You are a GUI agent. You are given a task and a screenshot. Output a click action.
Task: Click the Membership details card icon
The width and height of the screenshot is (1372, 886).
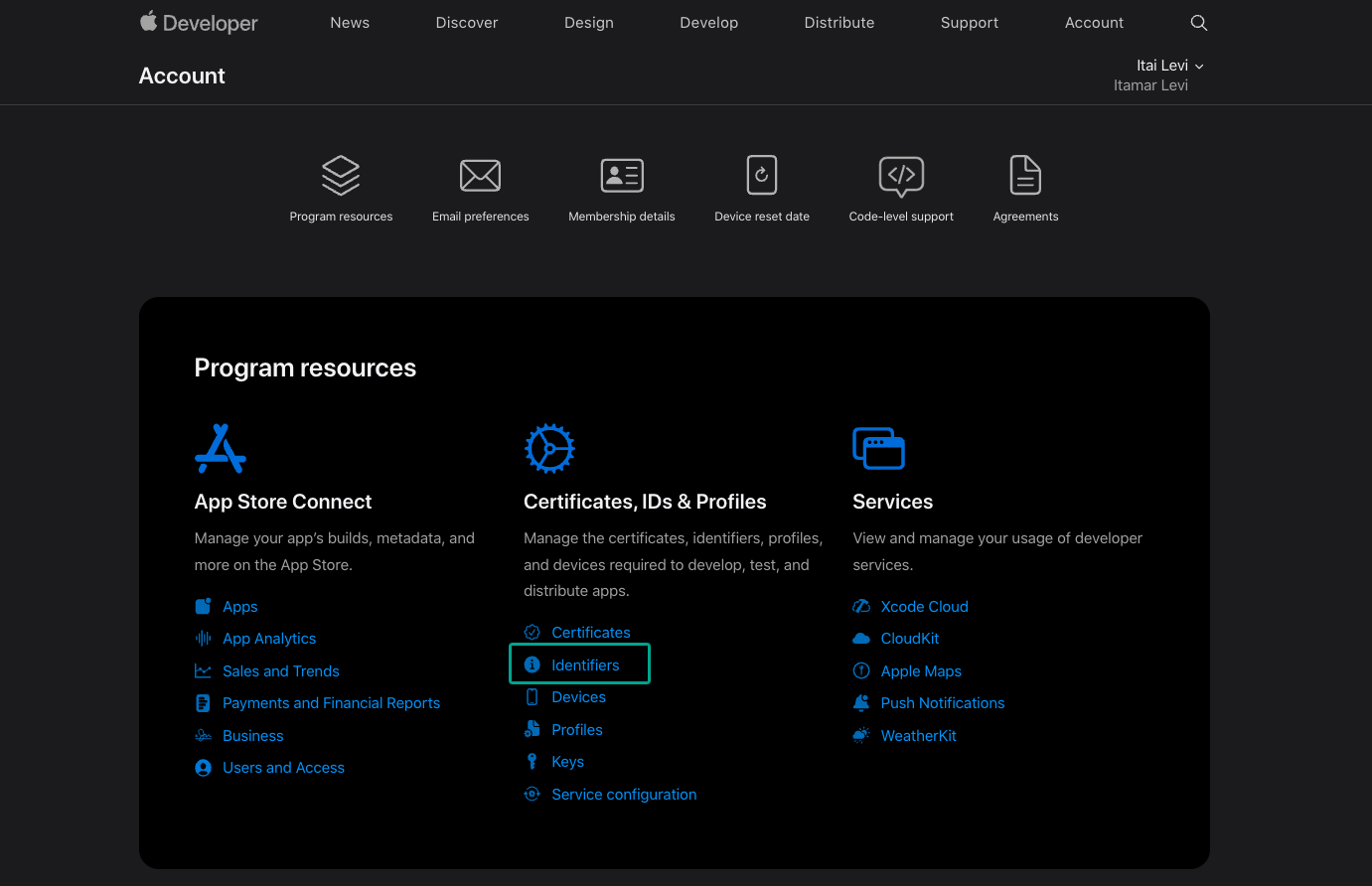tap(622, 176)
